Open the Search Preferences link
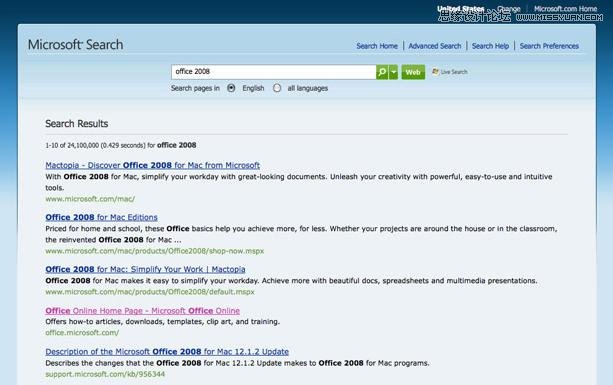The width and height of the screenshot is (613, 385). tap(549, 46)
